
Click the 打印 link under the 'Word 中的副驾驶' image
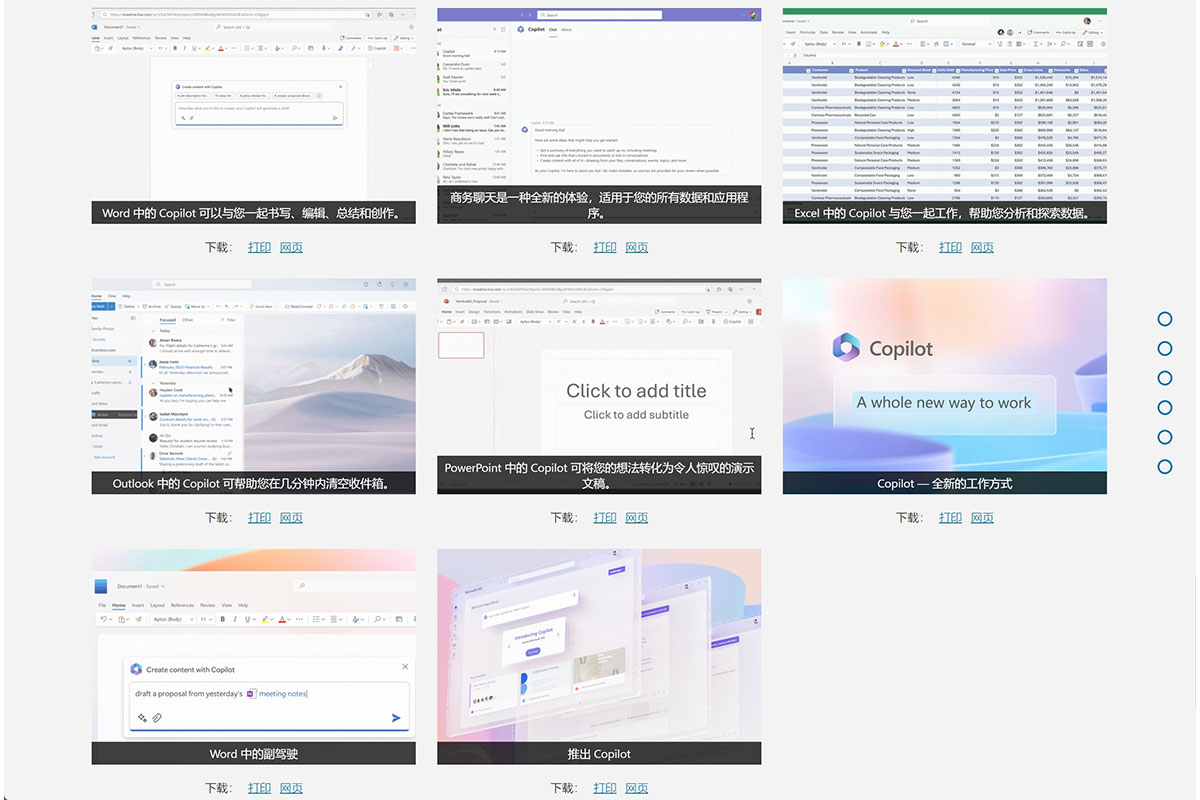point(259,787)
